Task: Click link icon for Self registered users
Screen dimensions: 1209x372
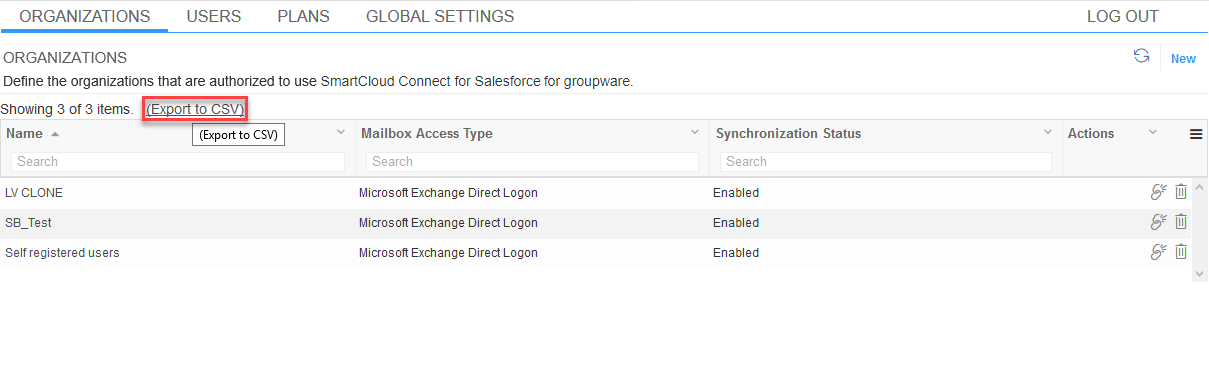Action: (x=1159, y=252)
